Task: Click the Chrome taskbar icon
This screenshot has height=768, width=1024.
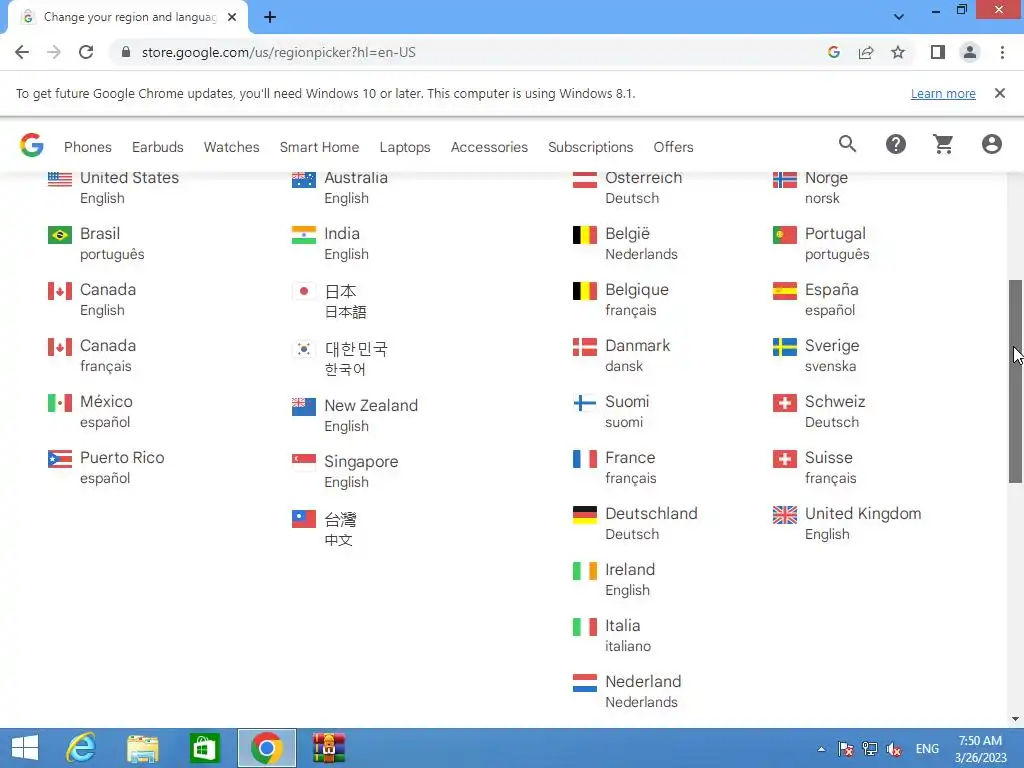Action: click(x=266, y=748)
